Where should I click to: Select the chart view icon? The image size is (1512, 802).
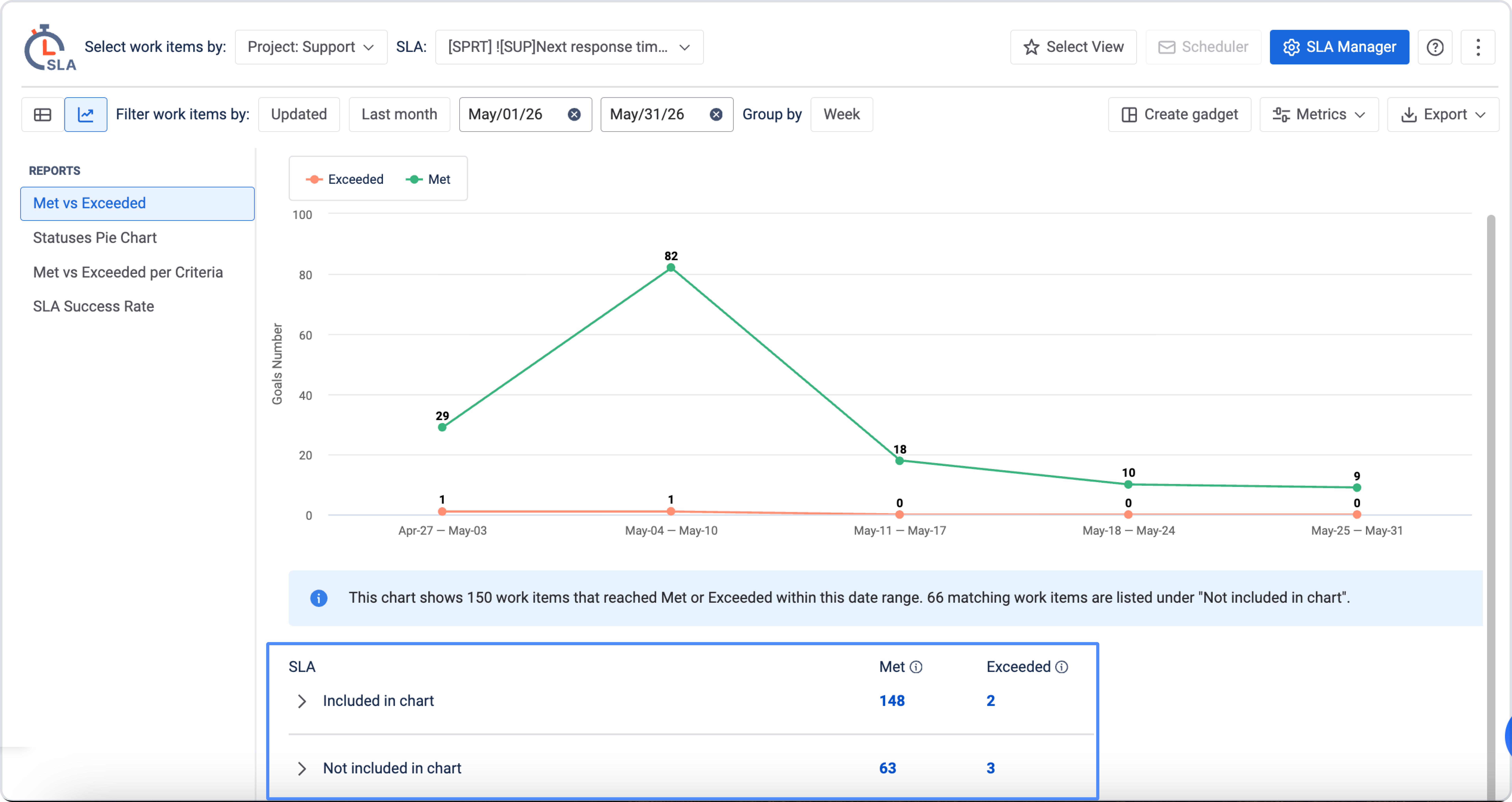click(x=86, y=114)
